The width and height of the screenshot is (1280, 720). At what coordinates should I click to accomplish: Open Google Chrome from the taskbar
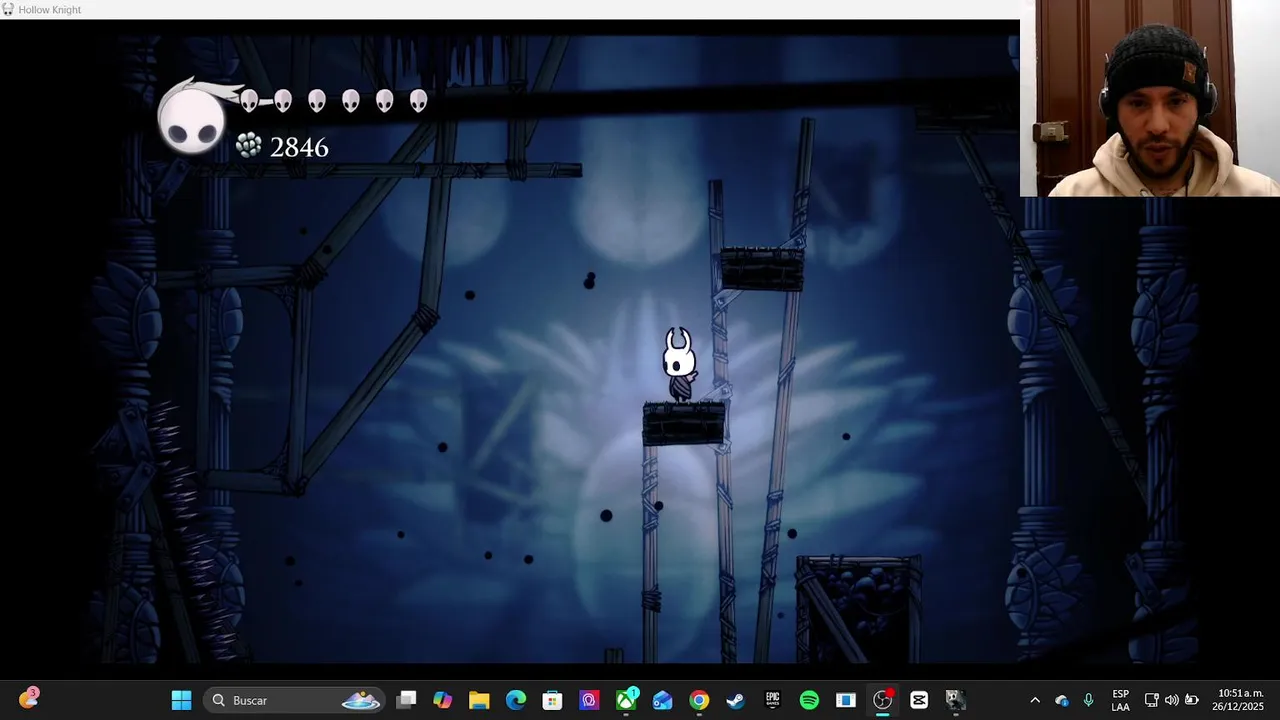point(699,700)
